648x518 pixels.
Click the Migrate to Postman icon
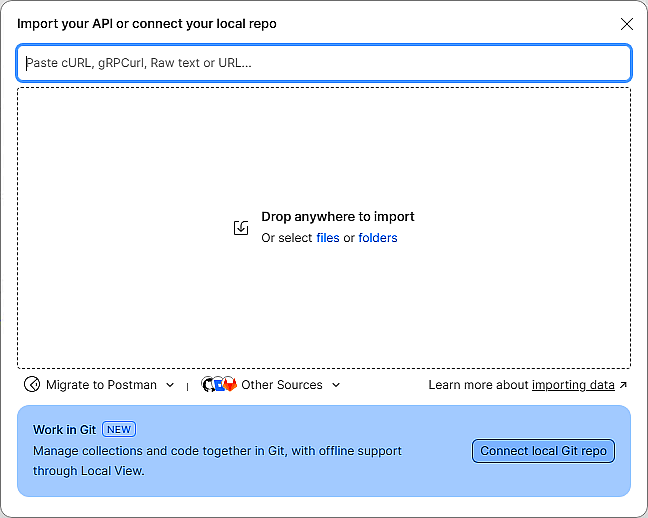point(32,384)
